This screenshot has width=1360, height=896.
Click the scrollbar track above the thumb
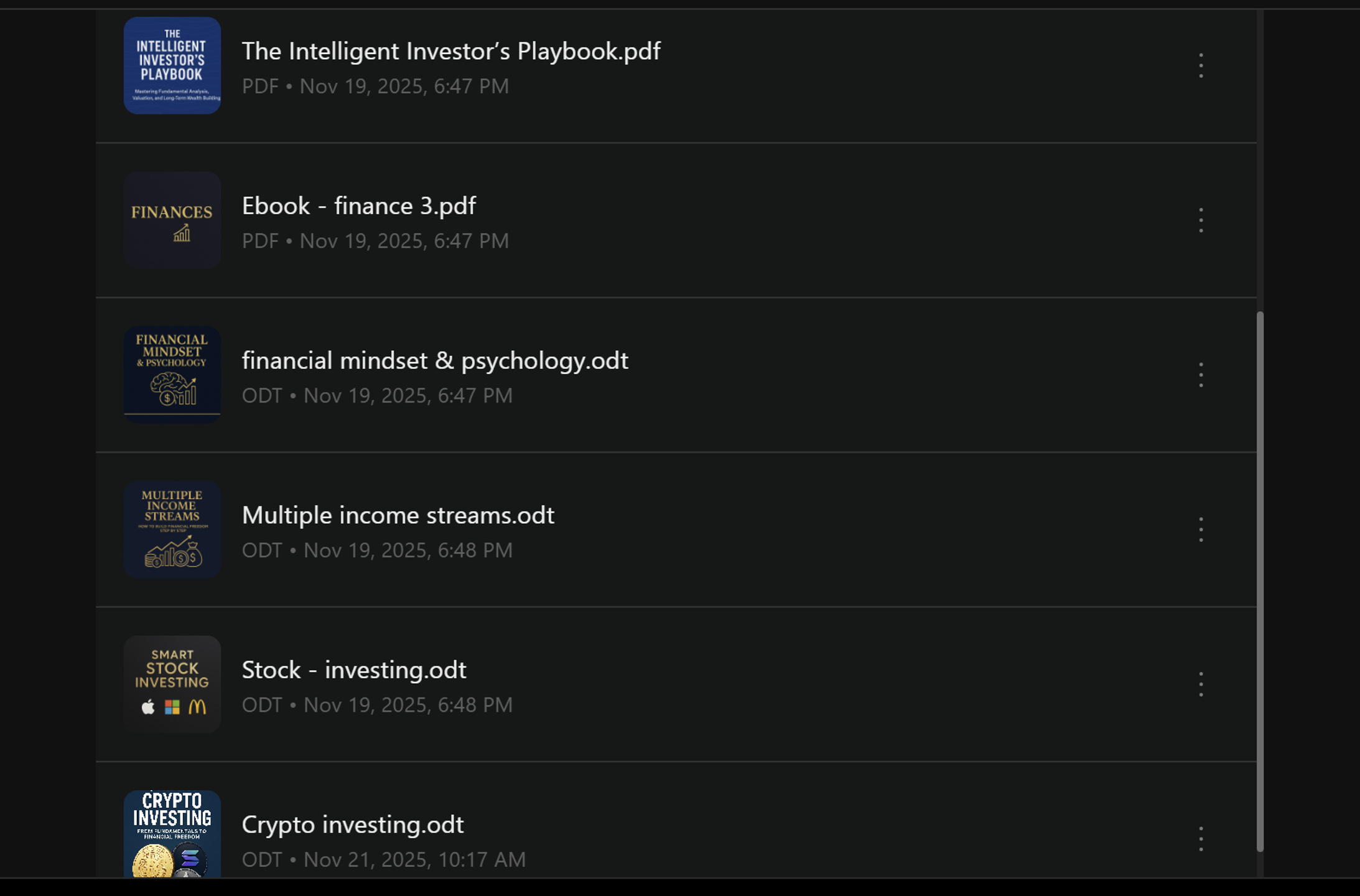pos(1260,161)
